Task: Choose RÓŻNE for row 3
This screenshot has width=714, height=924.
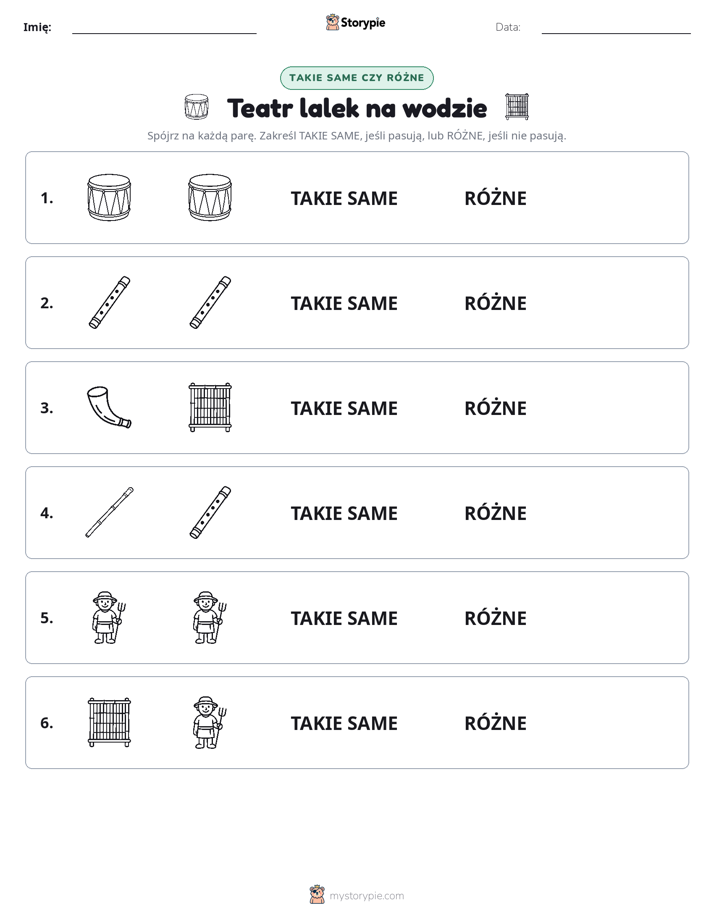Action: [x=495, y=407]
